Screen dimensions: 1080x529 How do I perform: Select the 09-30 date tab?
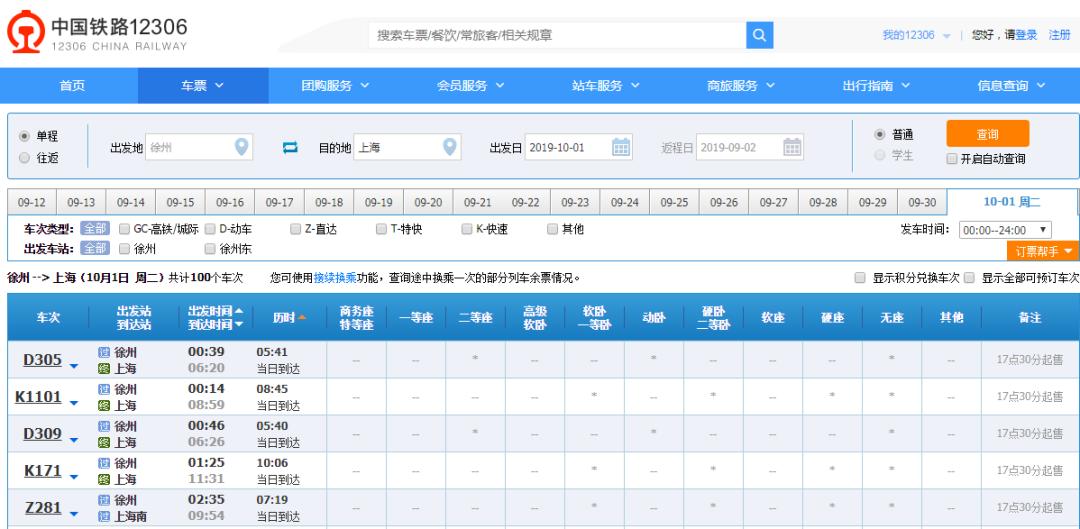[922, 203]
